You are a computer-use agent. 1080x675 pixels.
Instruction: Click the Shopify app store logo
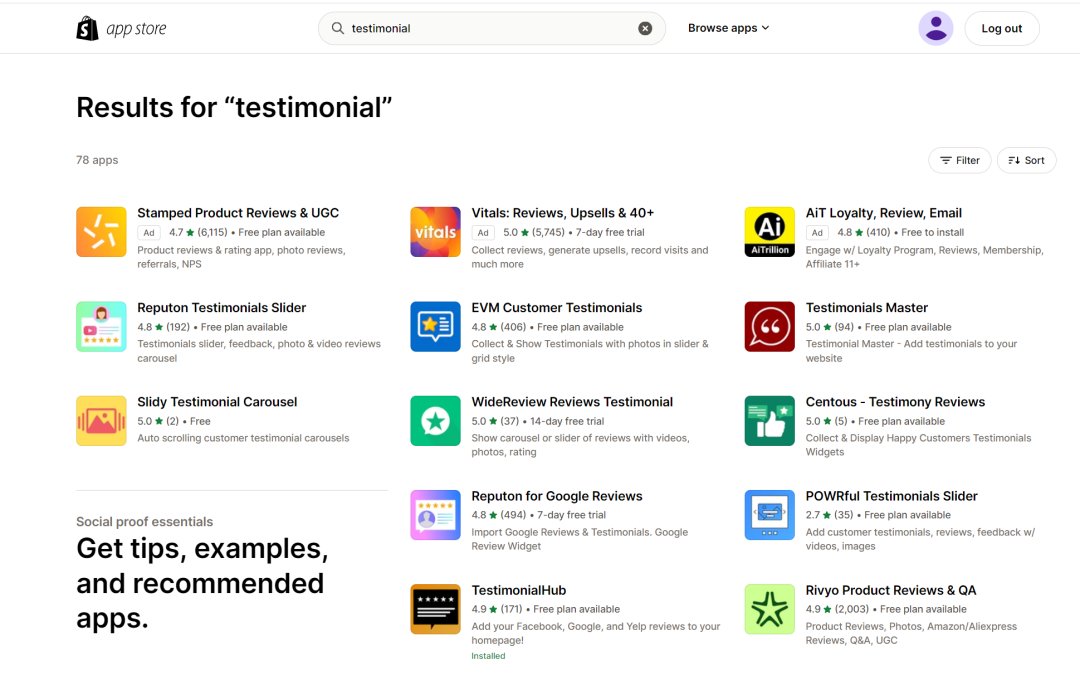pyautogui.click(x=121, y=28)
